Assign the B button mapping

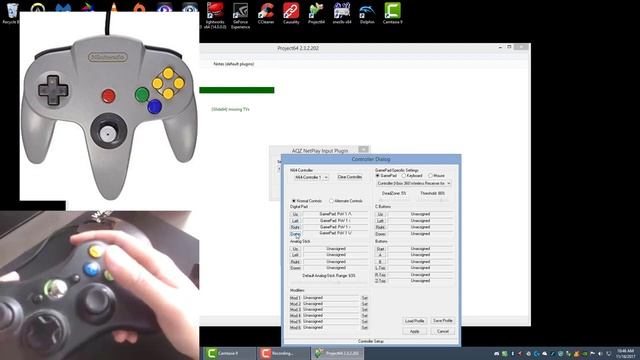click(x=380, y=262)
